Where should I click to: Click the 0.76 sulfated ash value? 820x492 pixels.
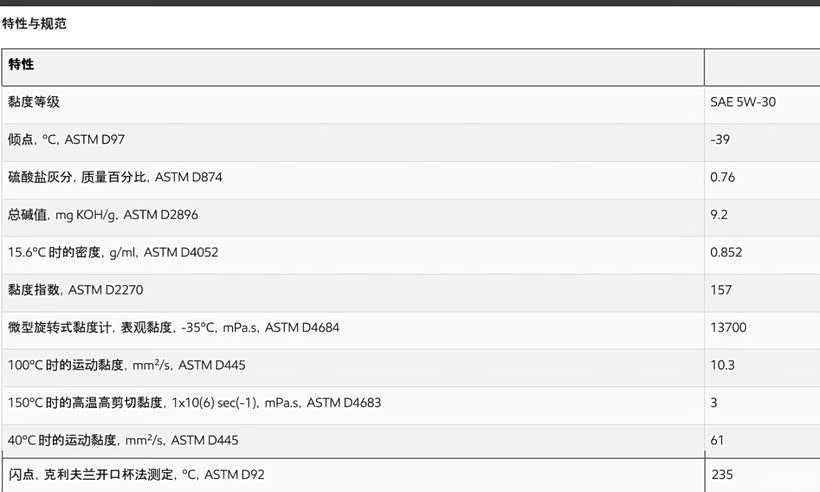(x=723, y=177)
